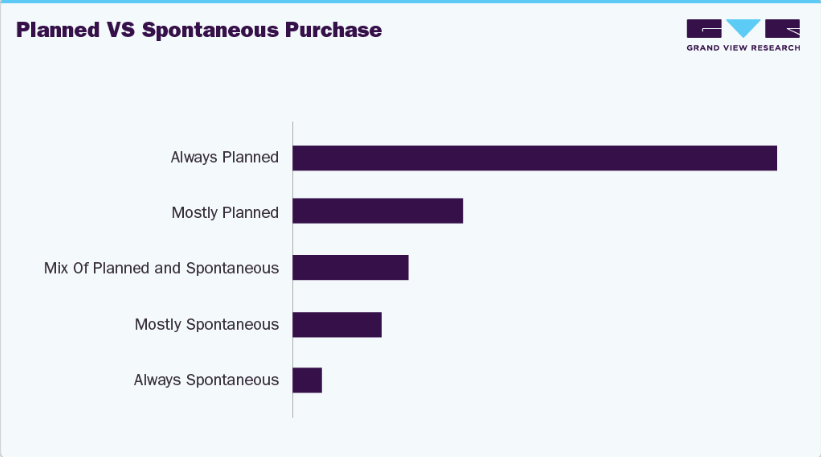This screenshot has height=457, width=821.
Task: Select the Mostly Planned bar
Action: 378,210
